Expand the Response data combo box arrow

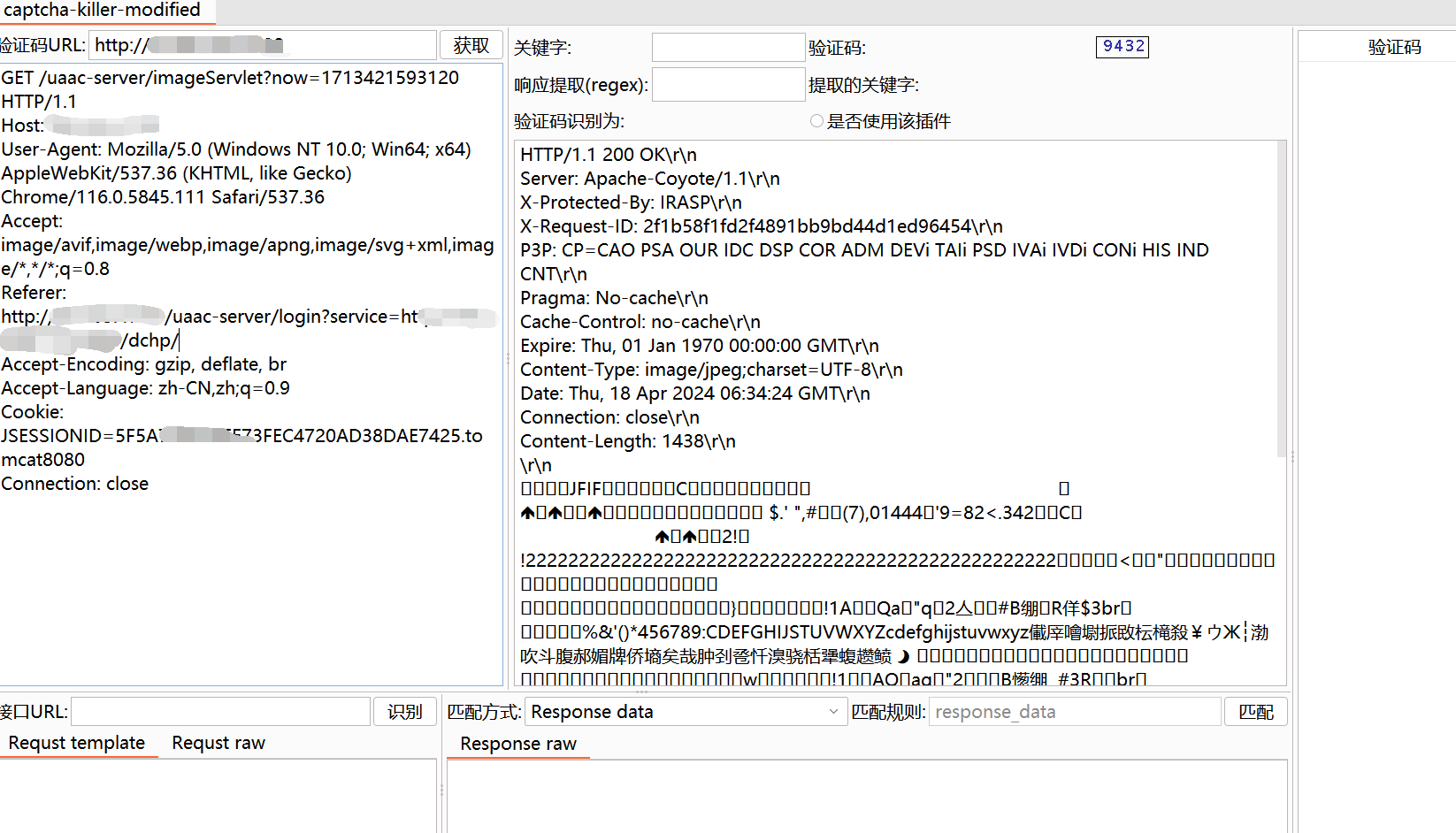[832, 711]
